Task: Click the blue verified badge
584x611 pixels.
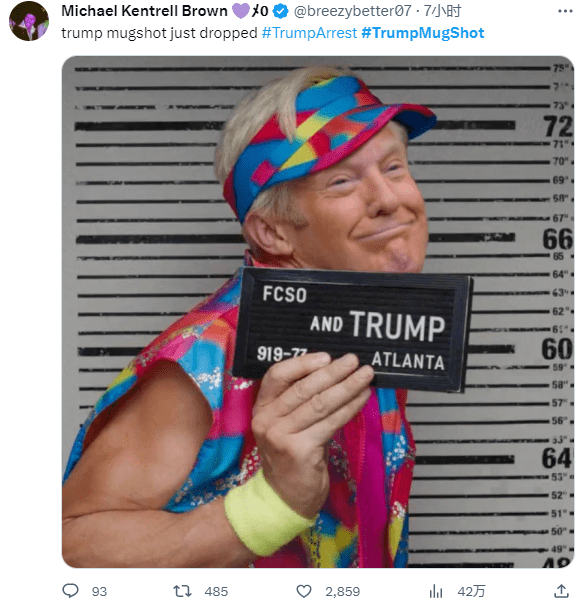Action: (281, 12)
